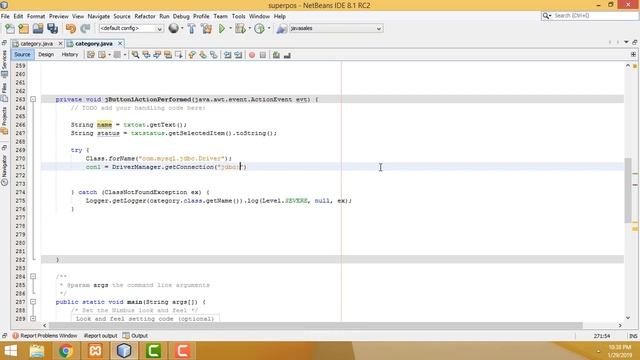Comment selected lines icon
The image size is (640, 360).
click(x=276, y=55)
